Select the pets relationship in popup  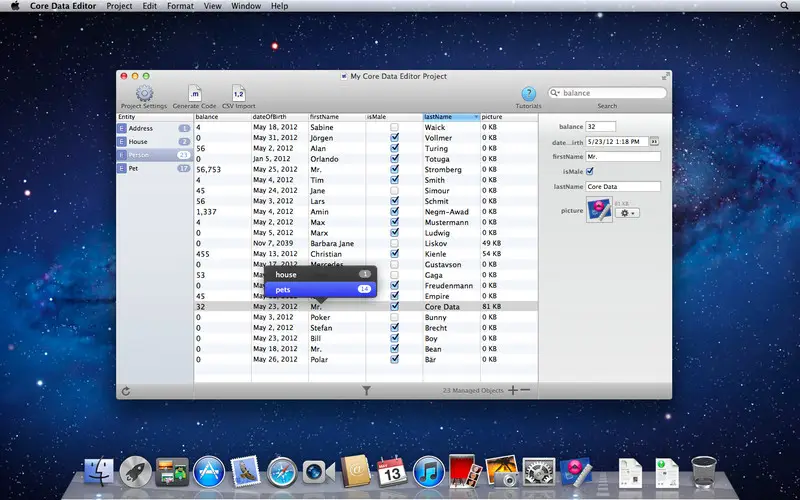[320, 289]
